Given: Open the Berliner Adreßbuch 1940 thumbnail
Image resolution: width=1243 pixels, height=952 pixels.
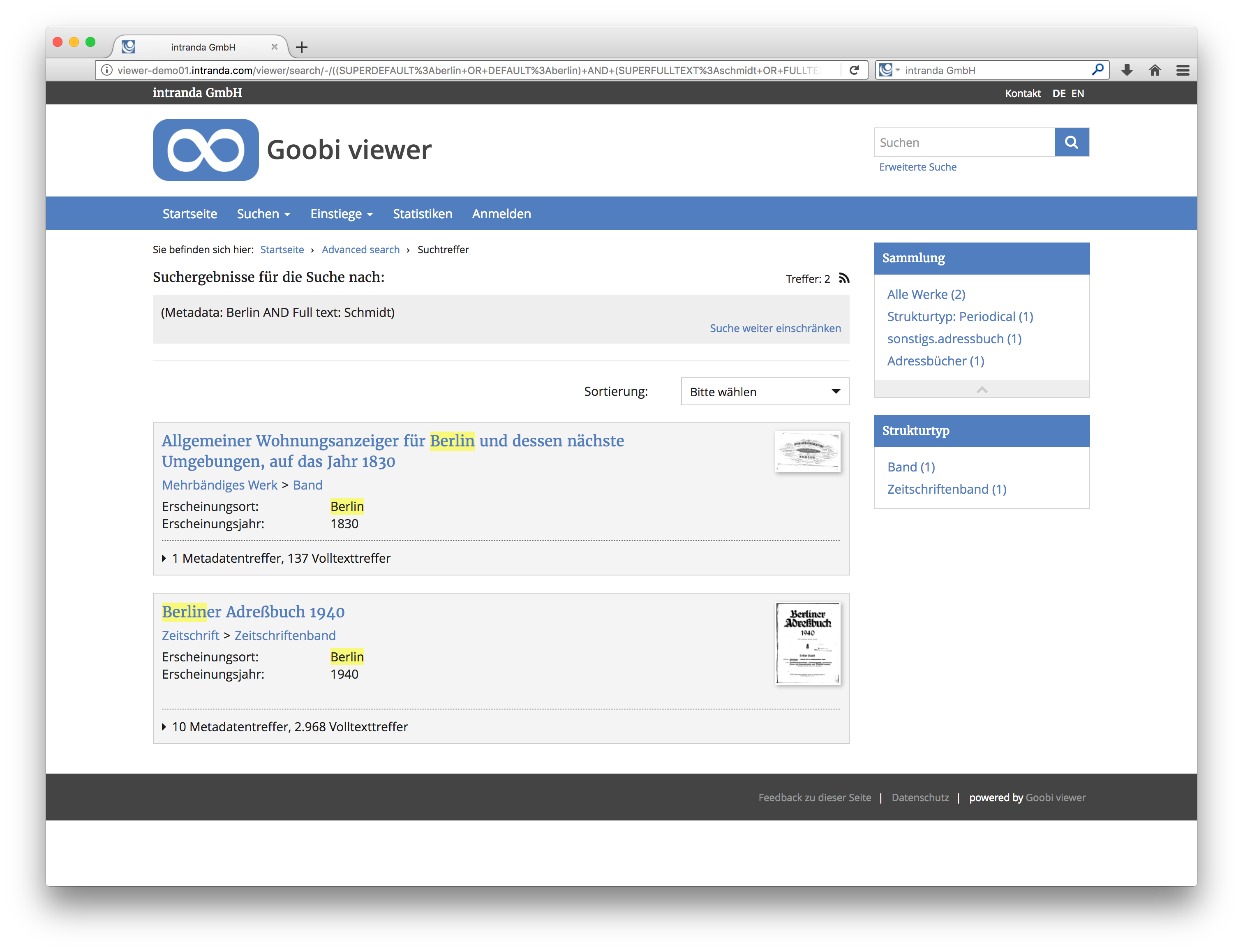Looking at the screenshot, I should click(x=807, y=643).
